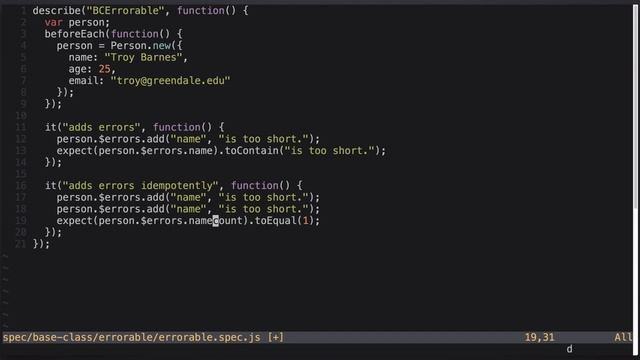640x360 pixels.
Task: Click the cursor block before 'ount' on line 19
Action: click(x=216, y=221)
